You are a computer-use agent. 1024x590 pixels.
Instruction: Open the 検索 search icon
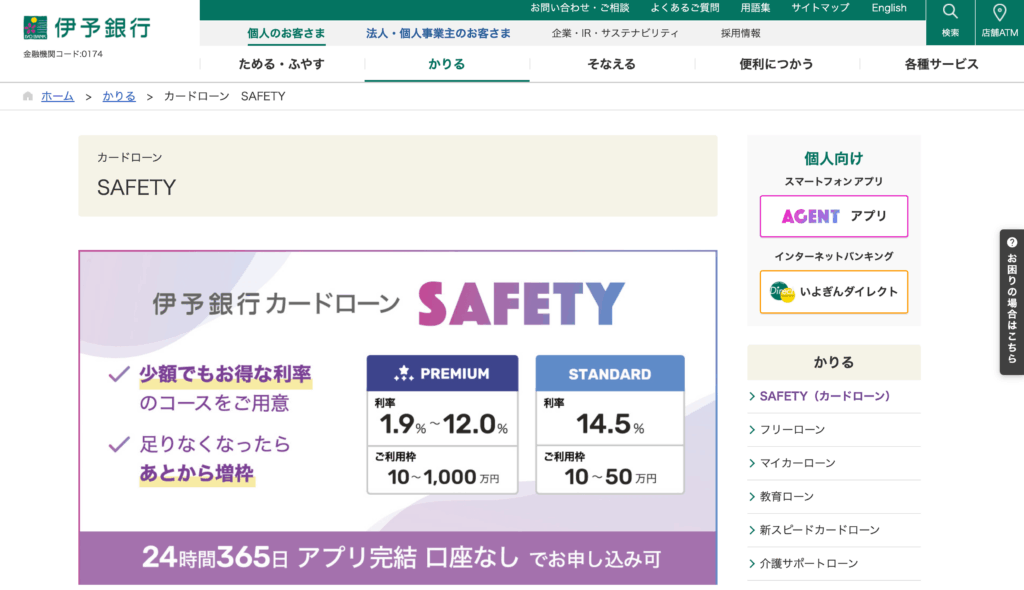click(x=948, y=20)
